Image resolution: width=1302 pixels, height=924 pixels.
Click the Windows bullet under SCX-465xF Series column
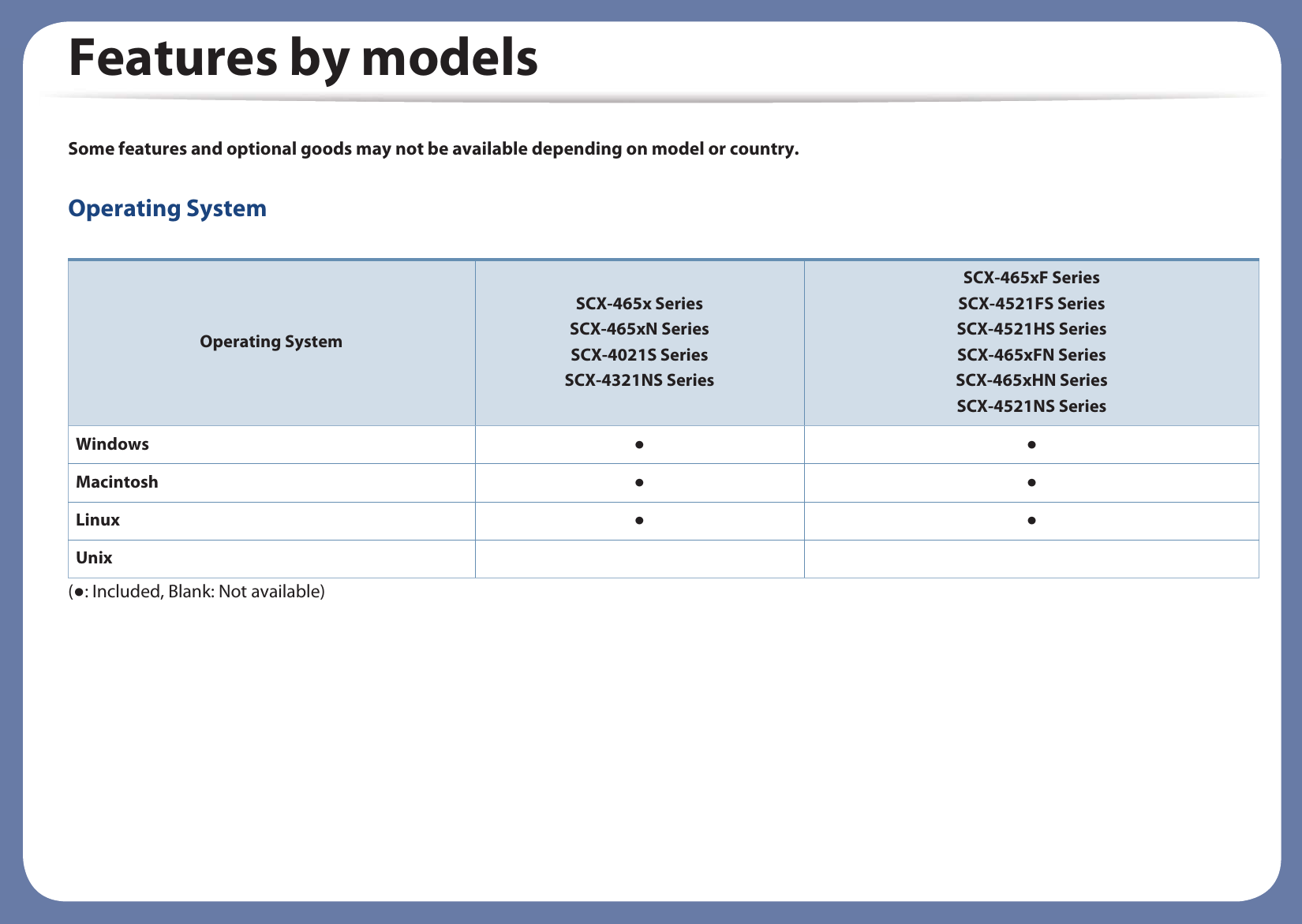1031,445
